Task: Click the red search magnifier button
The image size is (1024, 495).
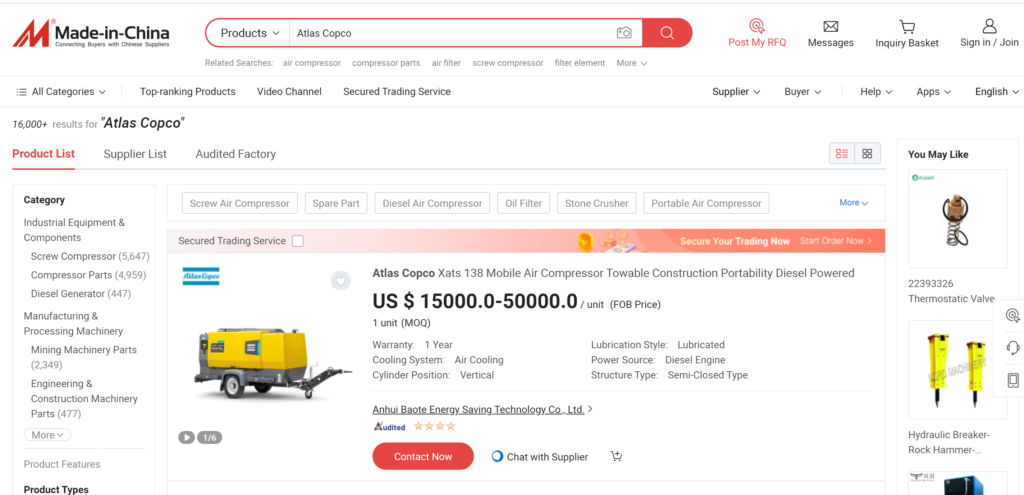Action: [667, 33]
